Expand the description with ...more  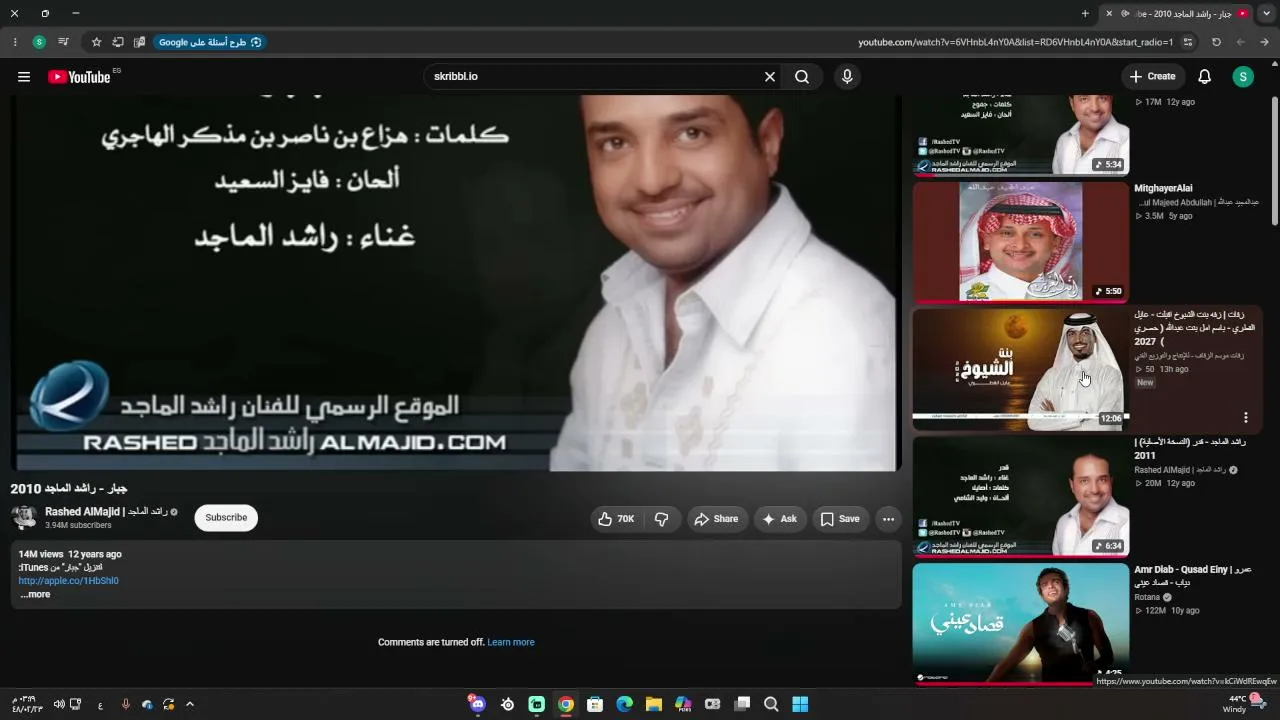pyautogui.click(x=35, y=595)
